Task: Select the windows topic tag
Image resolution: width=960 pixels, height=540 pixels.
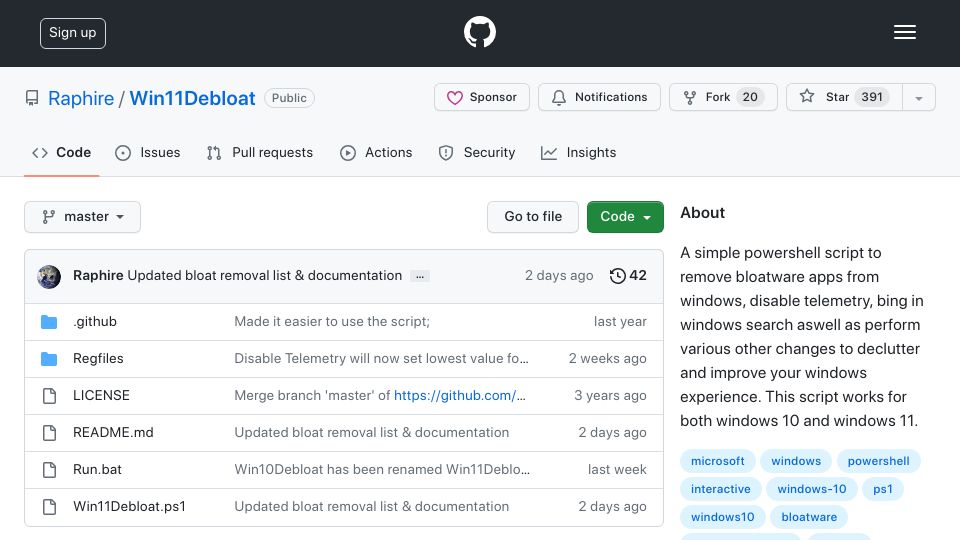Action: point(796,461)
